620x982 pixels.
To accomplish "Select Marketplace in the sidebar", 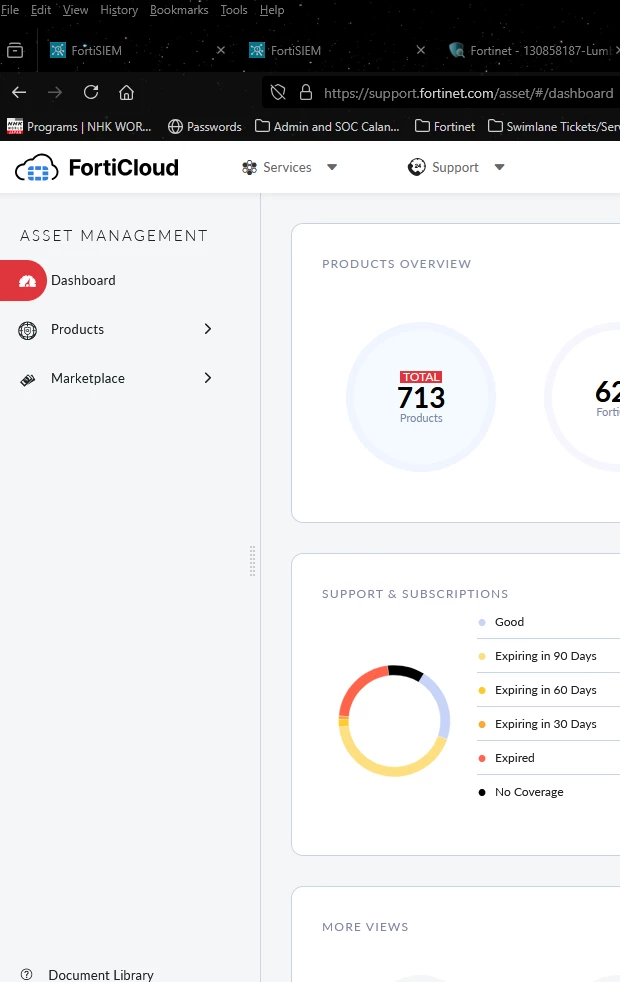I will tap(88, 378).
